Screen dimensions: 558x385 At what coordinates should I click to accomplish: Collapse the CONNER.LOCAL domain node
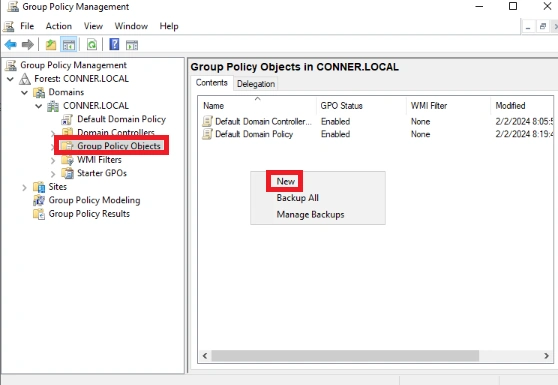[x=39, y=106]
